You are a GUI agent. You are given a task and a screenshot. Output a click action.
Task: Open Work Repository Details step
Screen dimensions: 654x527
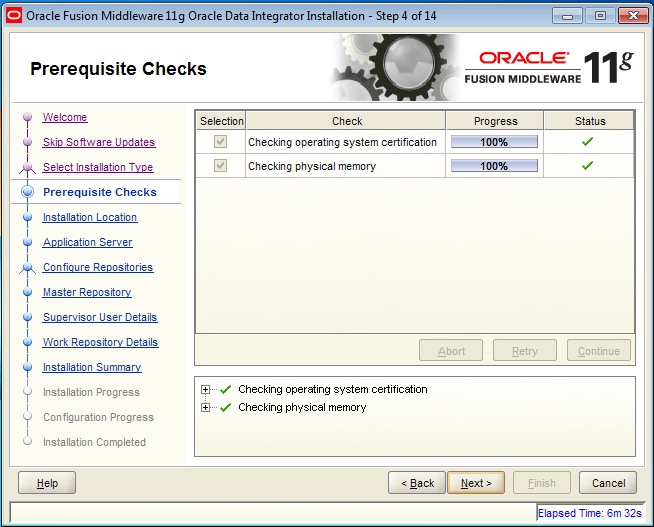point(101,342)
